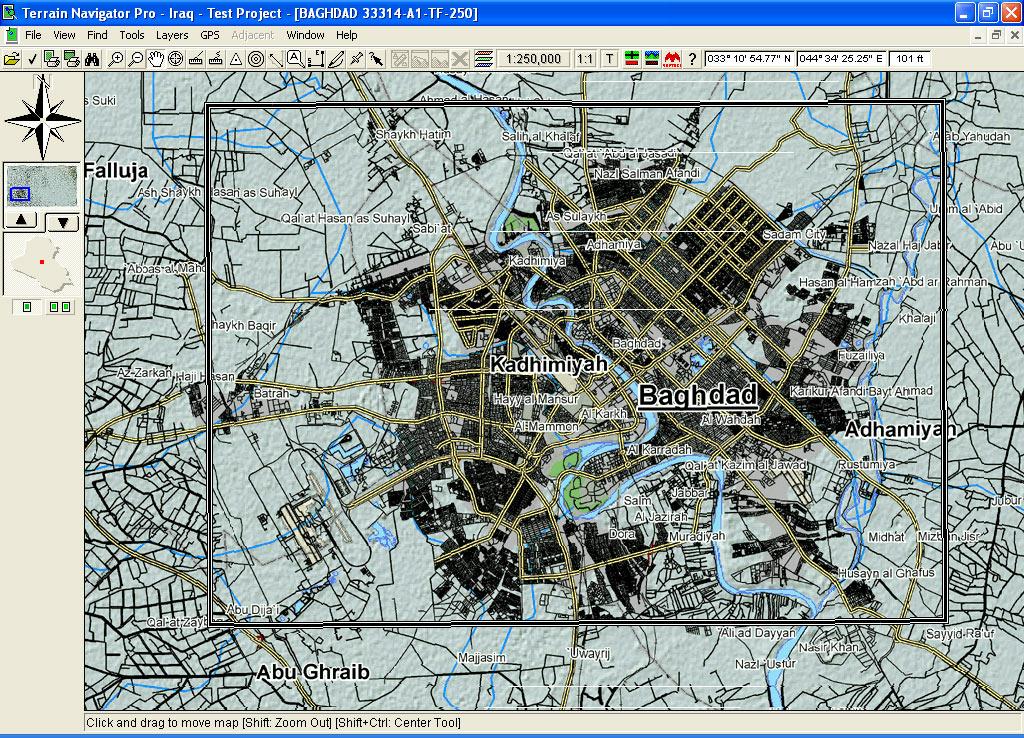
Task: Open the GPS menu
Action: pos(210,35)
